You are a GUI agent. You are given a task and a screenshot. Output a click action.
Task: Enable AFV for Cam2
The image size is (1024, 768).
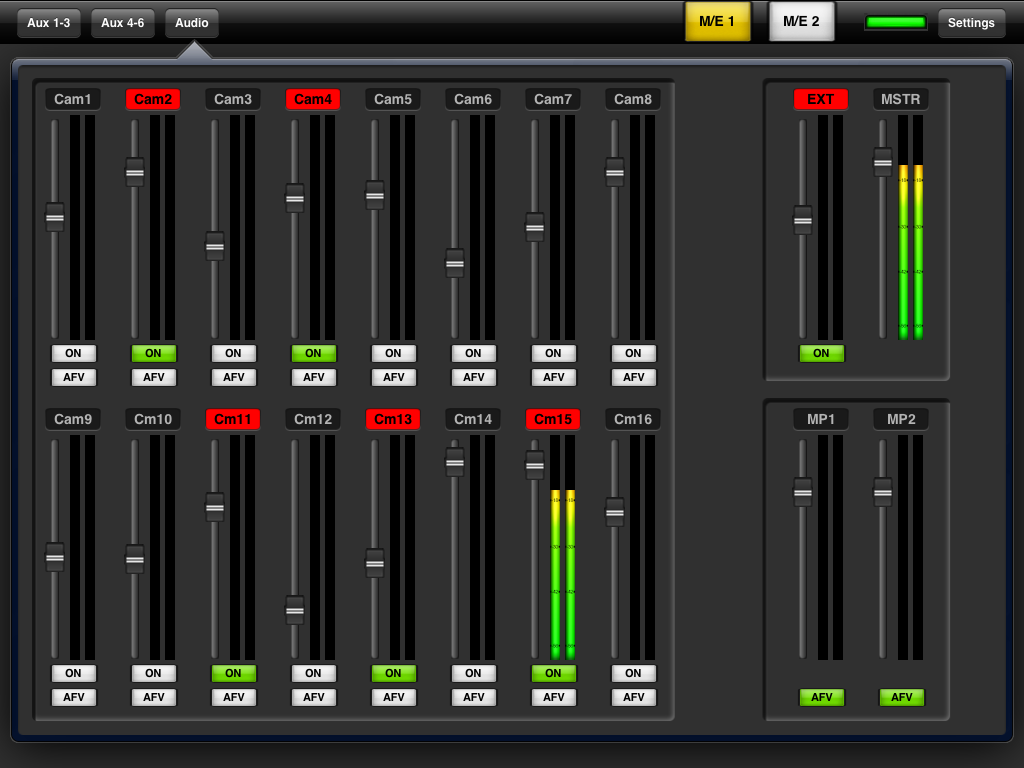pyautogui.click(x=153, y=377)
